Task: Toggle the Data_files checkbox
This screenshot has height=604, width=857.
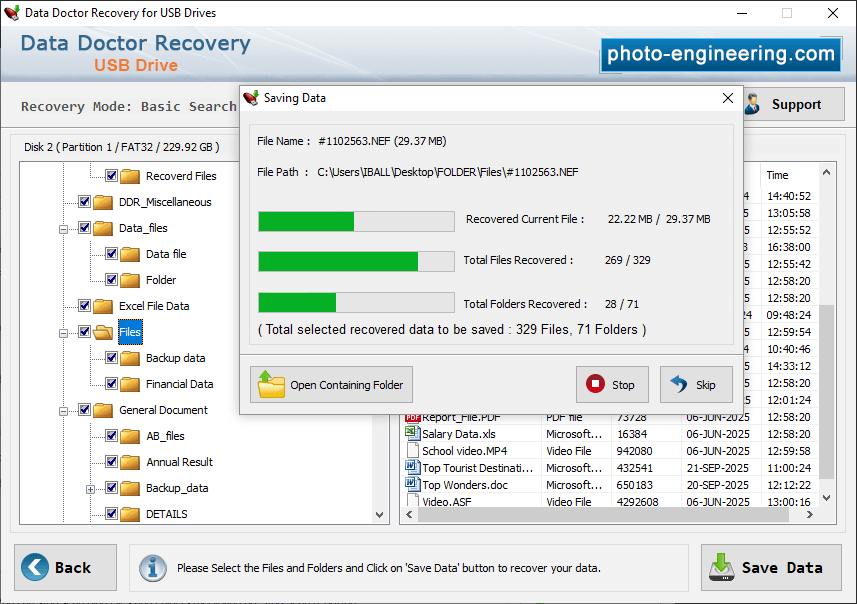Action: [x=84, y=227]
